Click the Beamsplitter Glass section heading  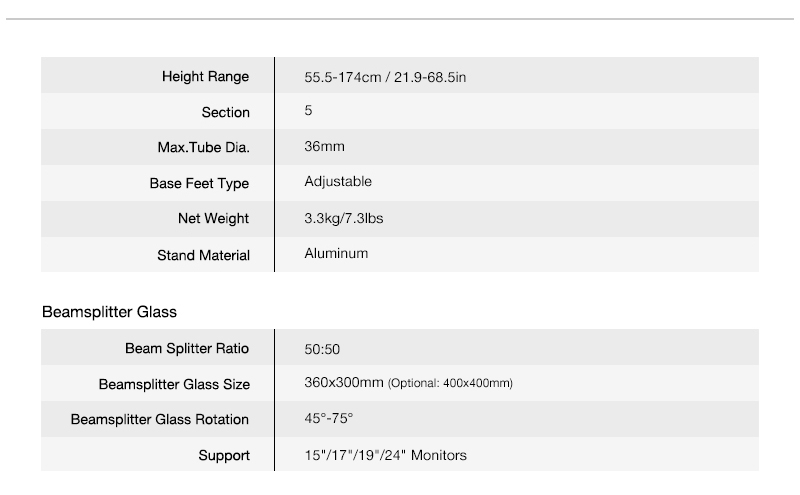coord(109,312)
